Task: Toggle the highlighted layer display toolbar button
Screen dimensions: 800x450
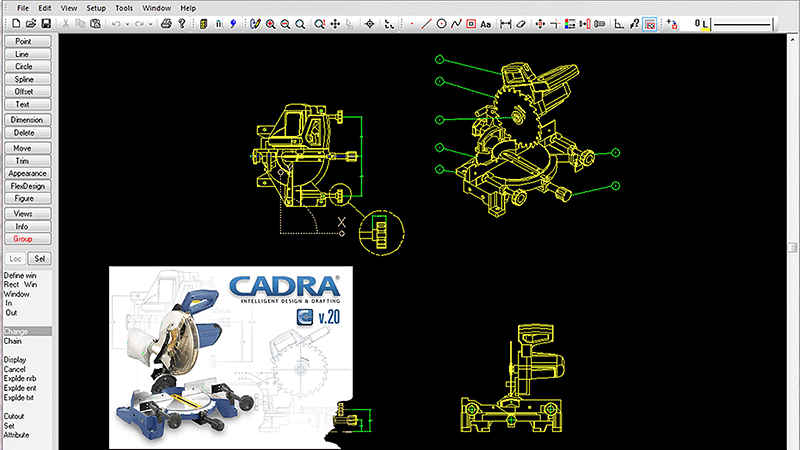Action: (x=650, y=22)
